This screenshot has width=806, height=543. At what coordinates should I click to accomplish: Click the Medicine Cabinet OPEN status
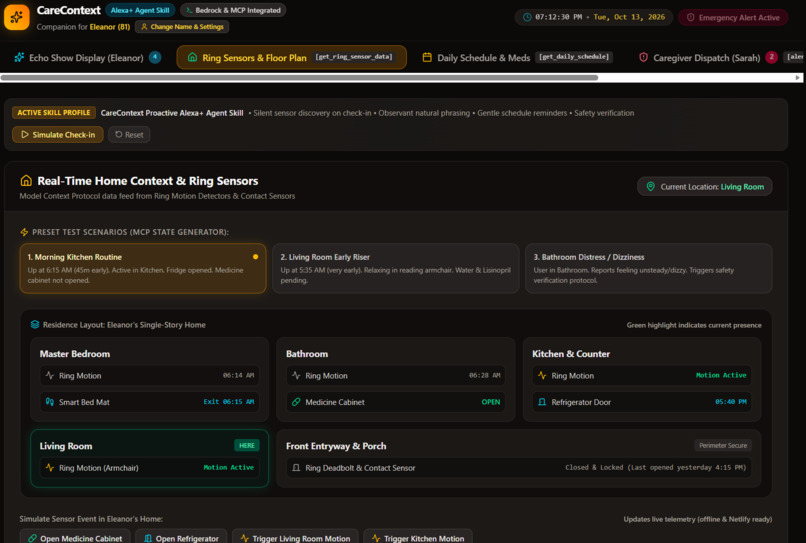(x=490, y=402)
